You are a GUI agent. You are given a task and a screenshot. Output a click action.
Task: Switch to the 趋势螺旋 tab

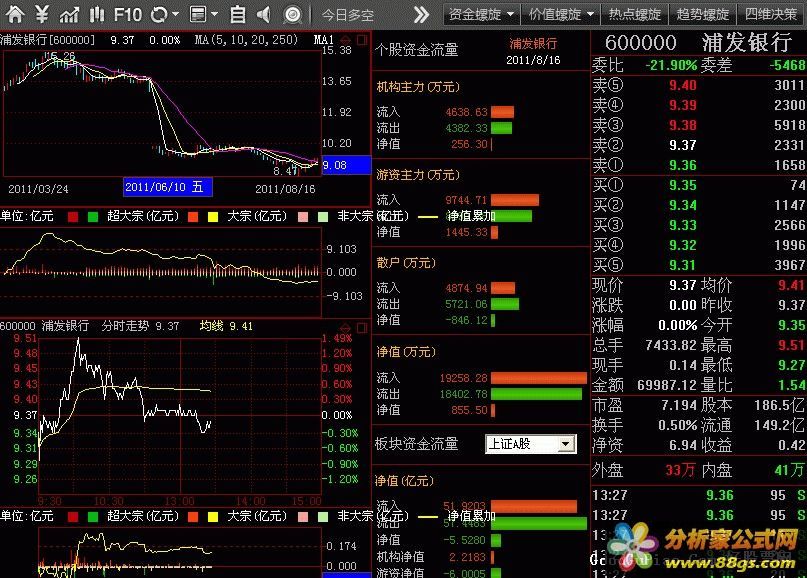(703, 14)
